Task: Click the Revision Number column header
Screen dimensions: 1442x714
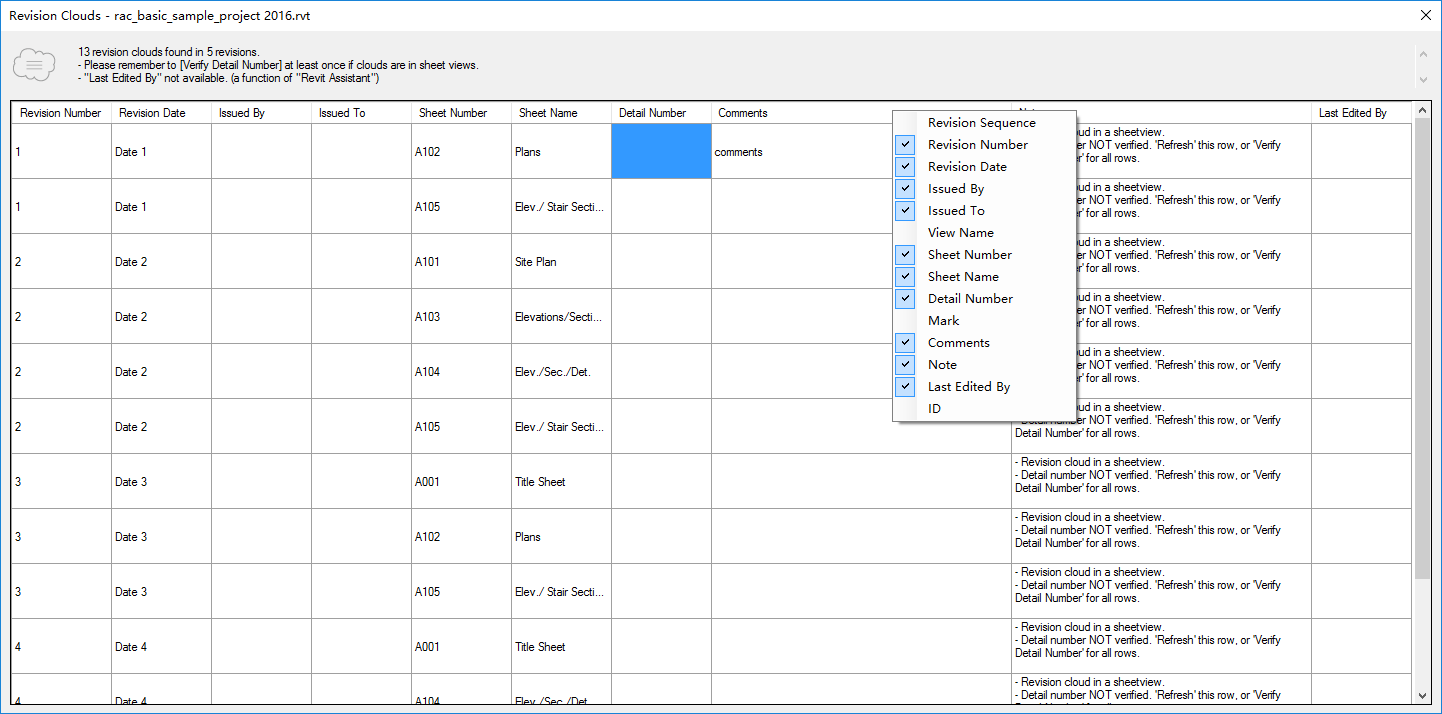Action: pos(60,113)
